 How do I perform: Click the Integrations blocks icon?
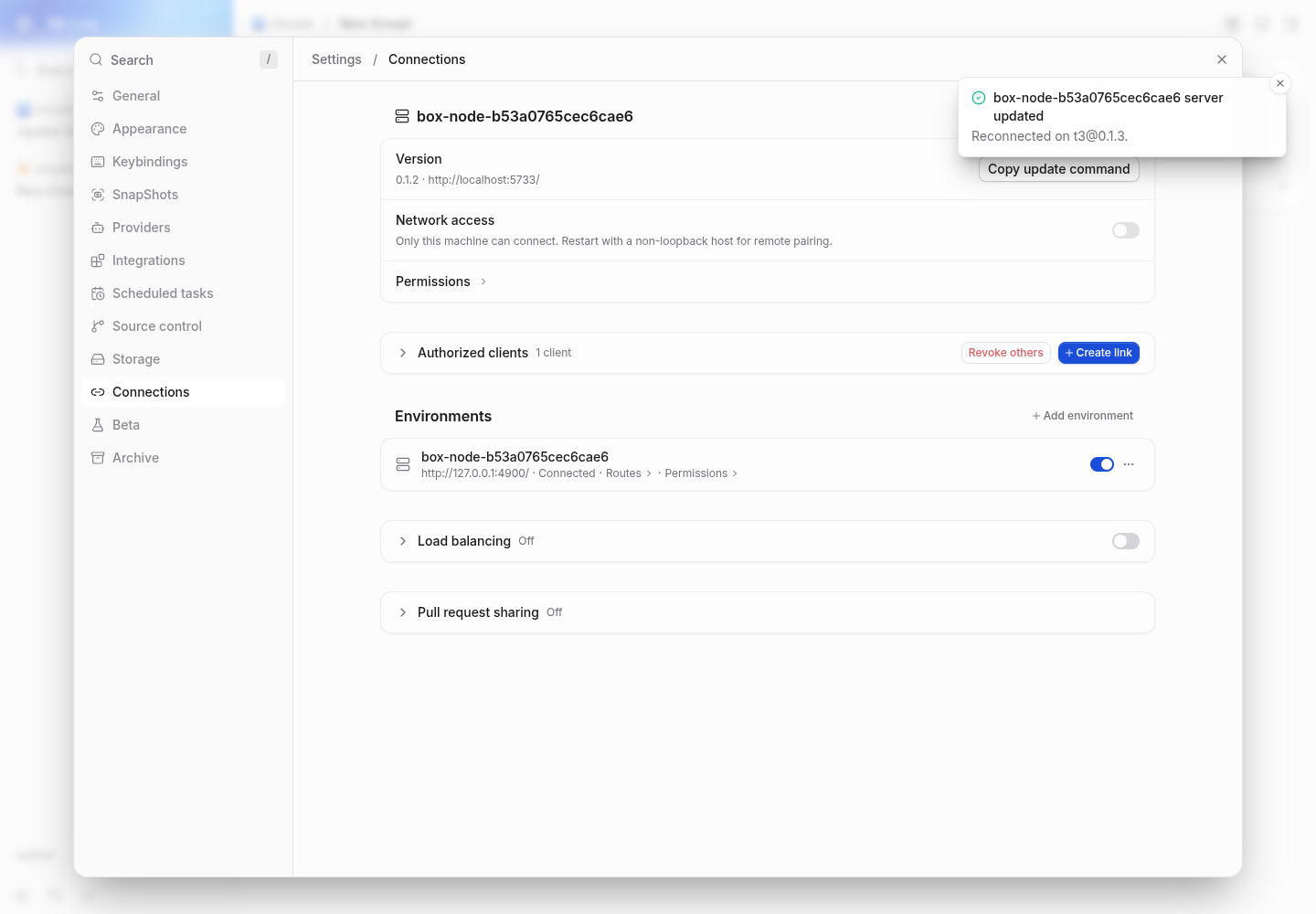(98, 260)
